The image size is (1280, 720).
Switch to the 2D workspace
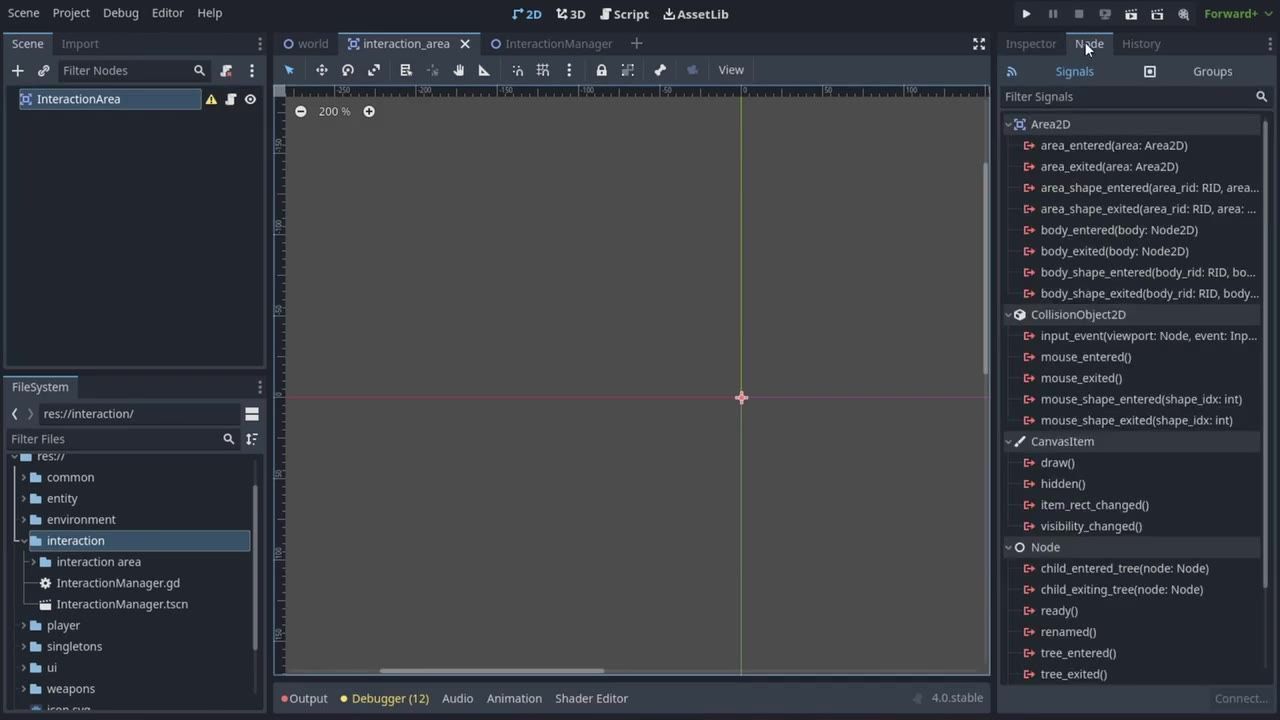pos(527,14)
